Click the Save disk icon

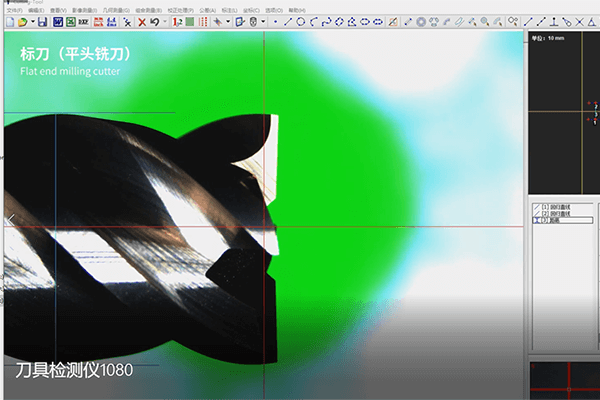coord(42,21)
